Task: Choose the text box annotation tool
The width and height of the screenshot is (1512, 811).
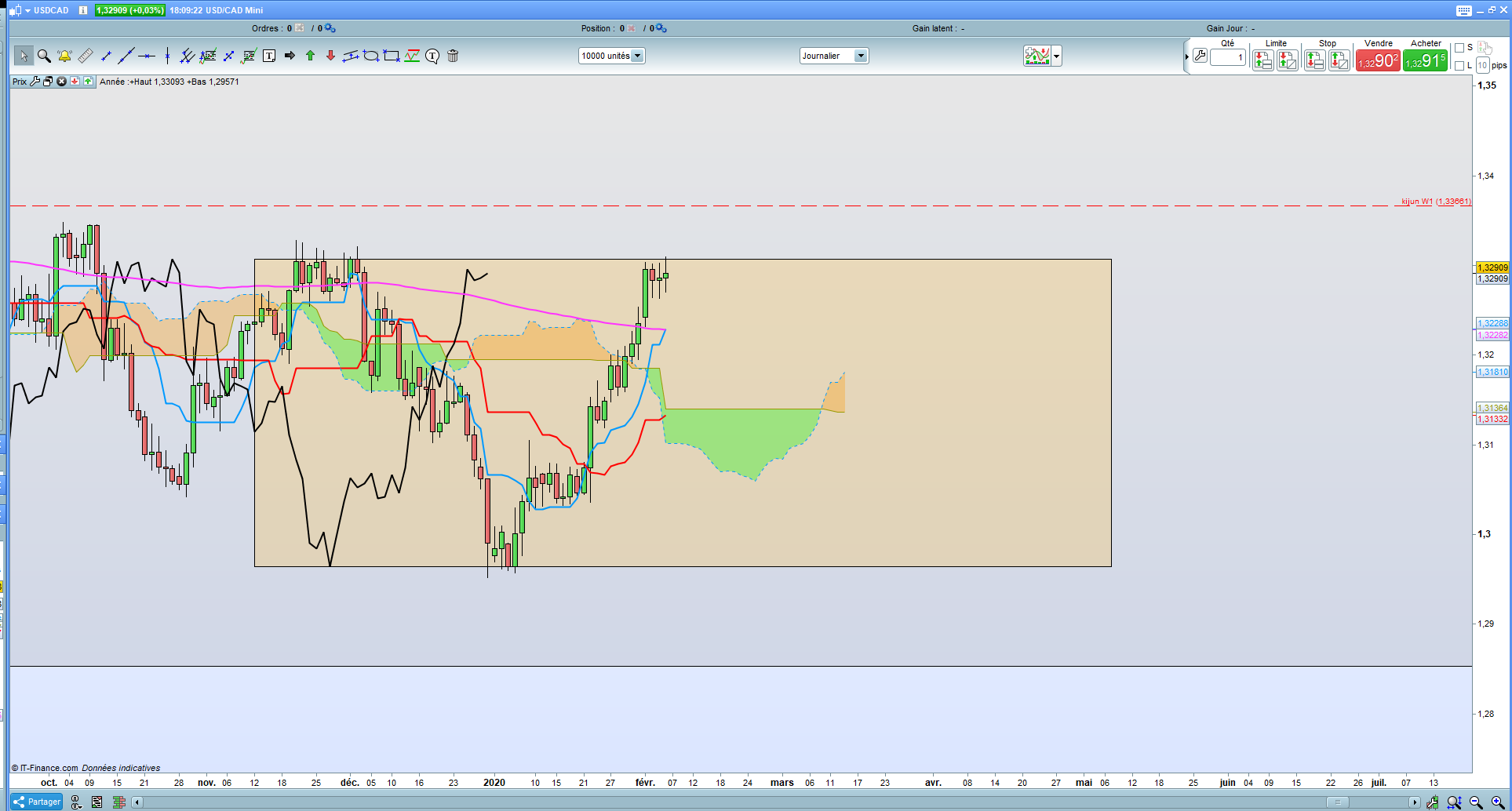Action: (x=269, y=56)
